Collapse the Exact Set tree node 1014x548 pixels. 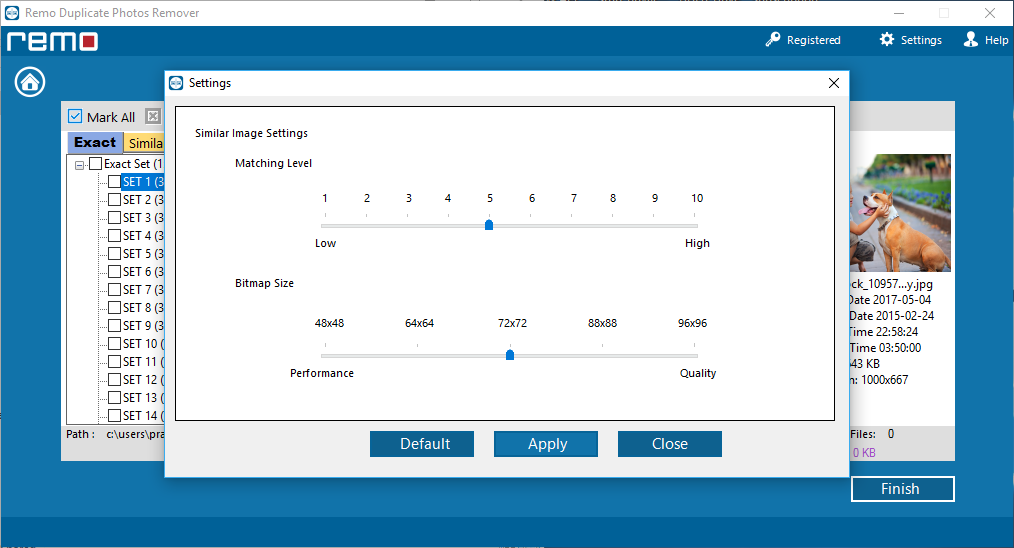click(79, 165)
